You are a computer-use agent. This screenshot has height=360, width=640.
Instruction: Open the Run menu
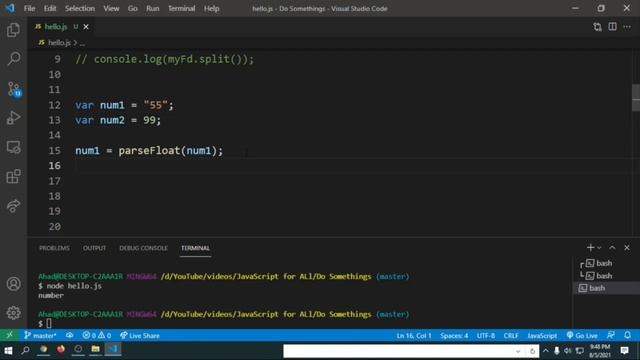pos(153,8)
